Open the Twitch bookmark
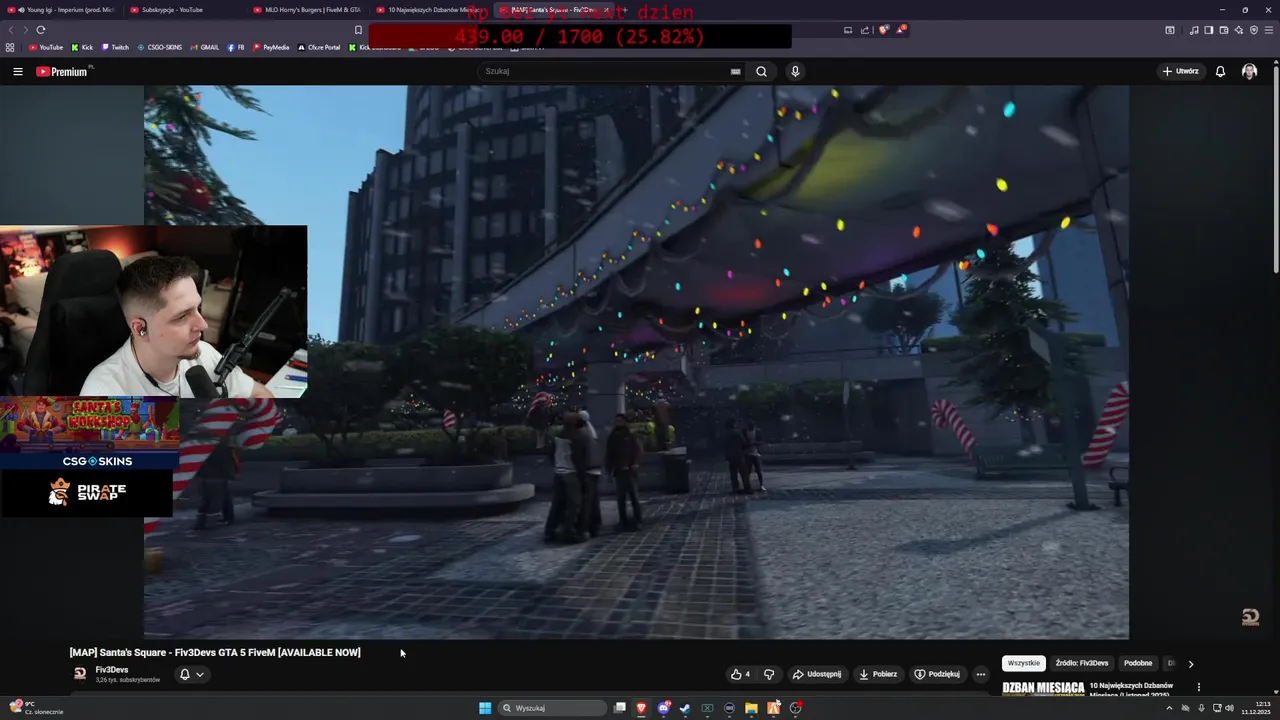Image resolution: width=1280 pixels, height=720 pixels. [x=115, y=47]
